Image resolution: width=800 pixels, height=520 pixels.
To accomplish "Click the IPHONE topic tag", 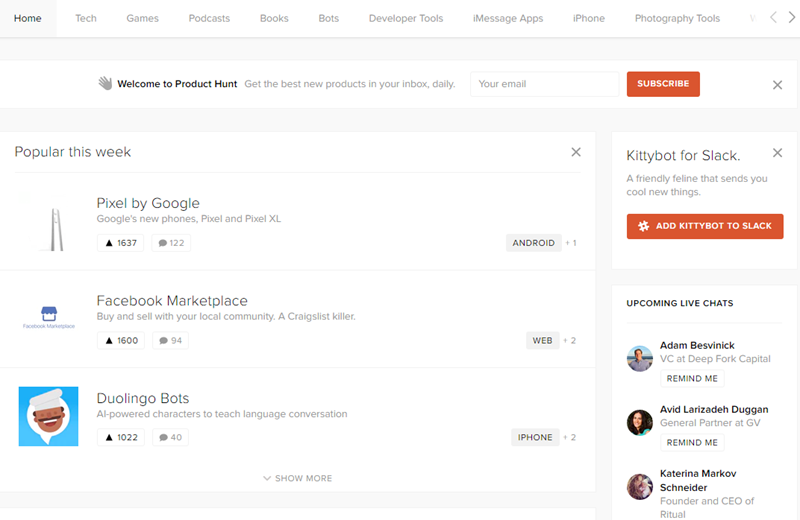I will pos(535,437).
